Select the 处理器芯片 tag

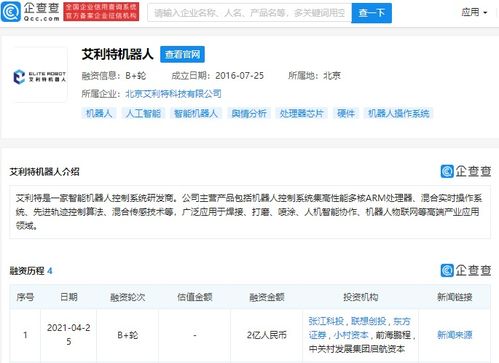[301, 113]
